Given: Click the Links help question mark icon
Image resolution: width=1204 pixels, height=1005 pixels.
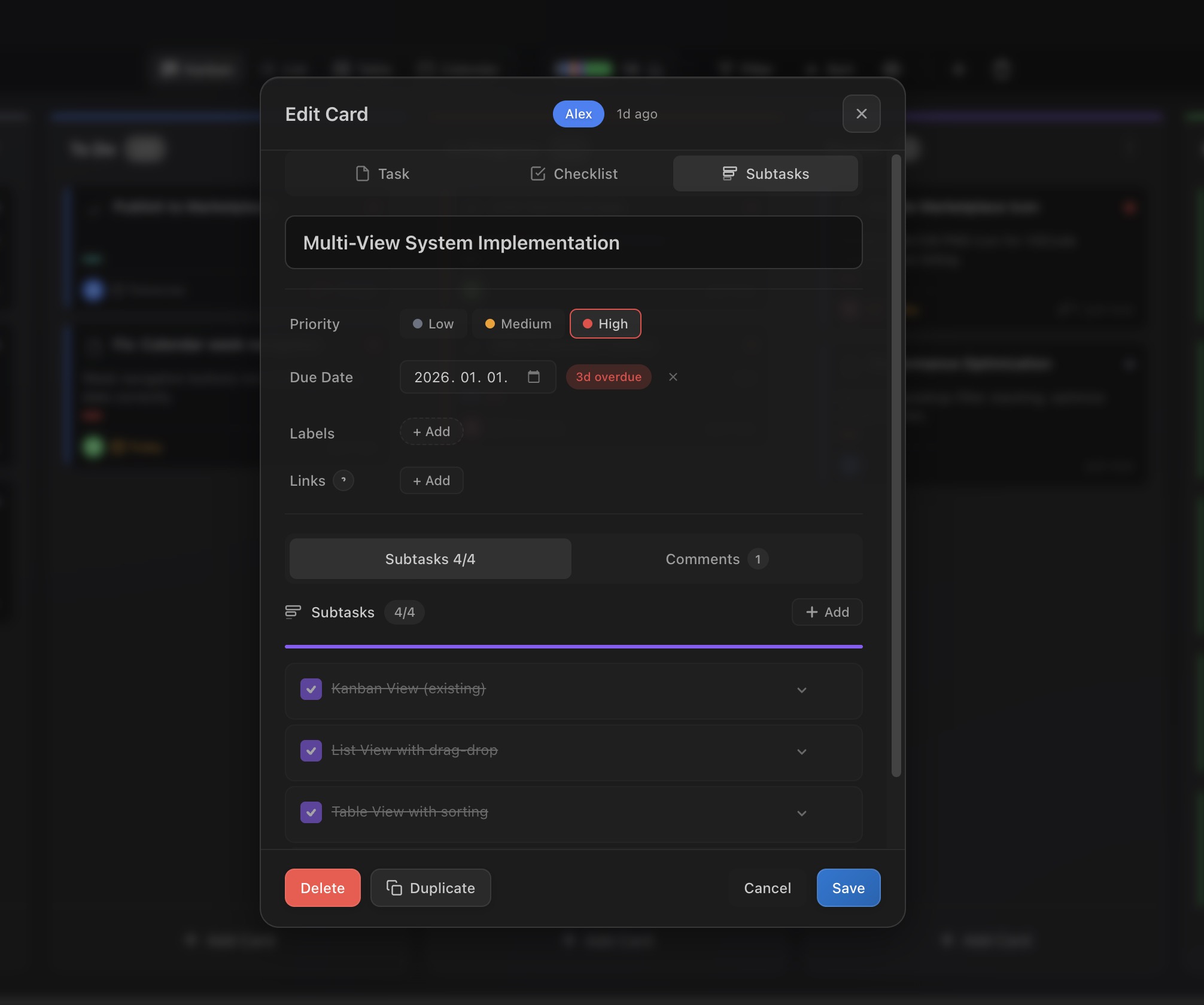Looking at the screenshot, I should pyautogui.click(x=343, y=480).
